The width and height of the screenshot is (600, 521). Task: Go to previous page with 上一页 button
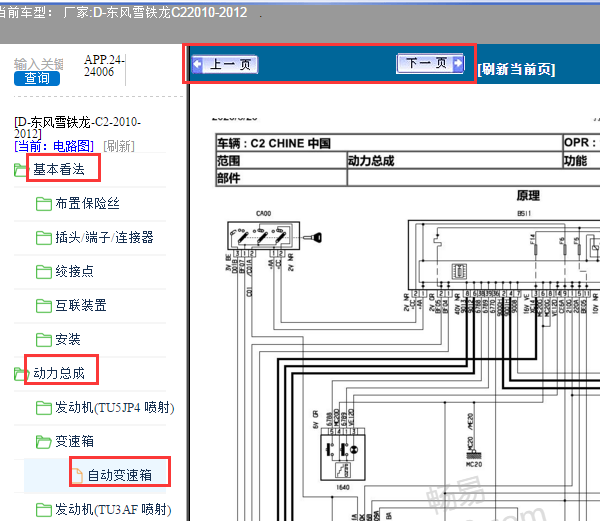(225, 65)
